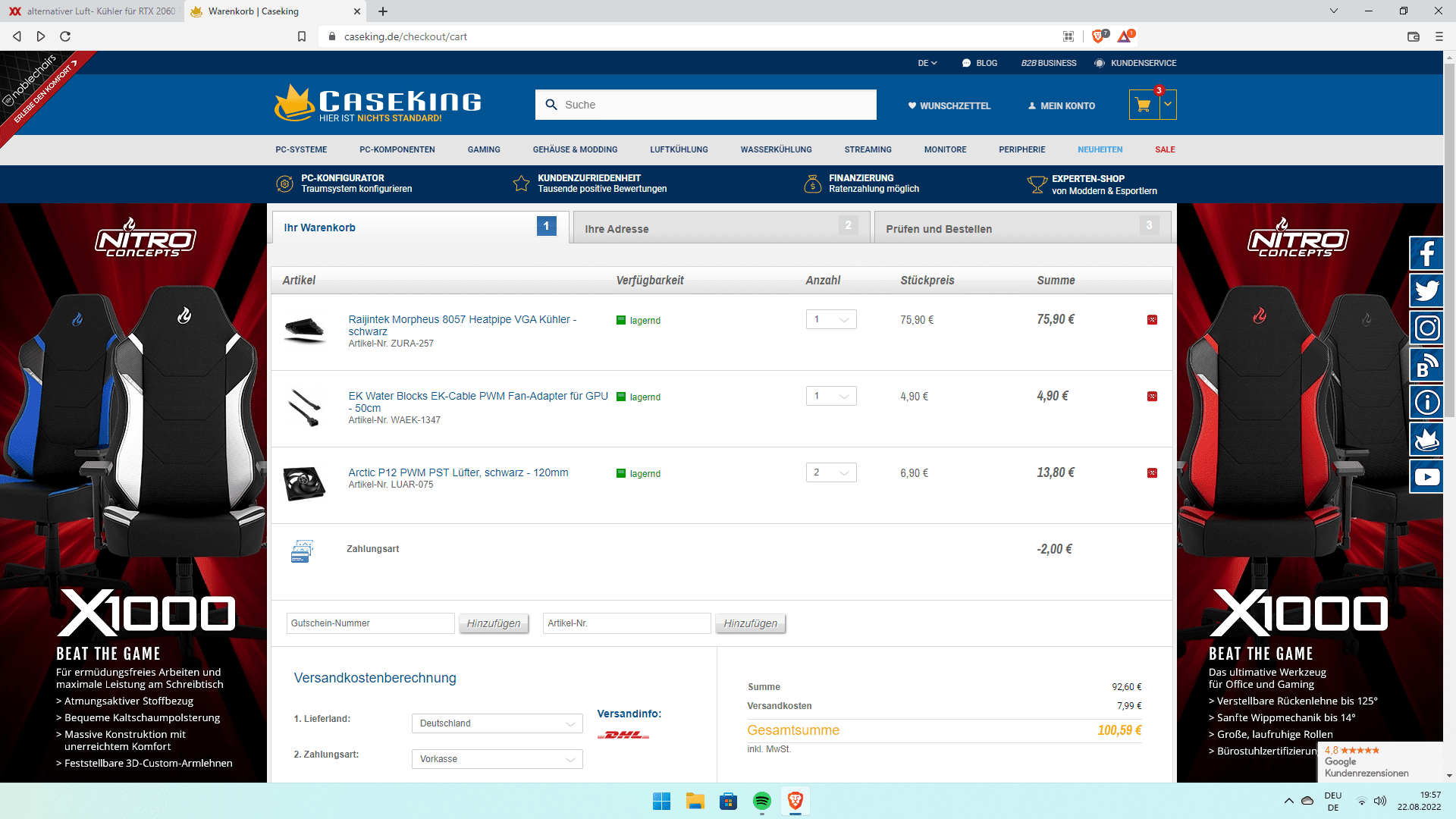
Task: Open Microsoft Store from taskbar
Action: [x=729, y=801]
